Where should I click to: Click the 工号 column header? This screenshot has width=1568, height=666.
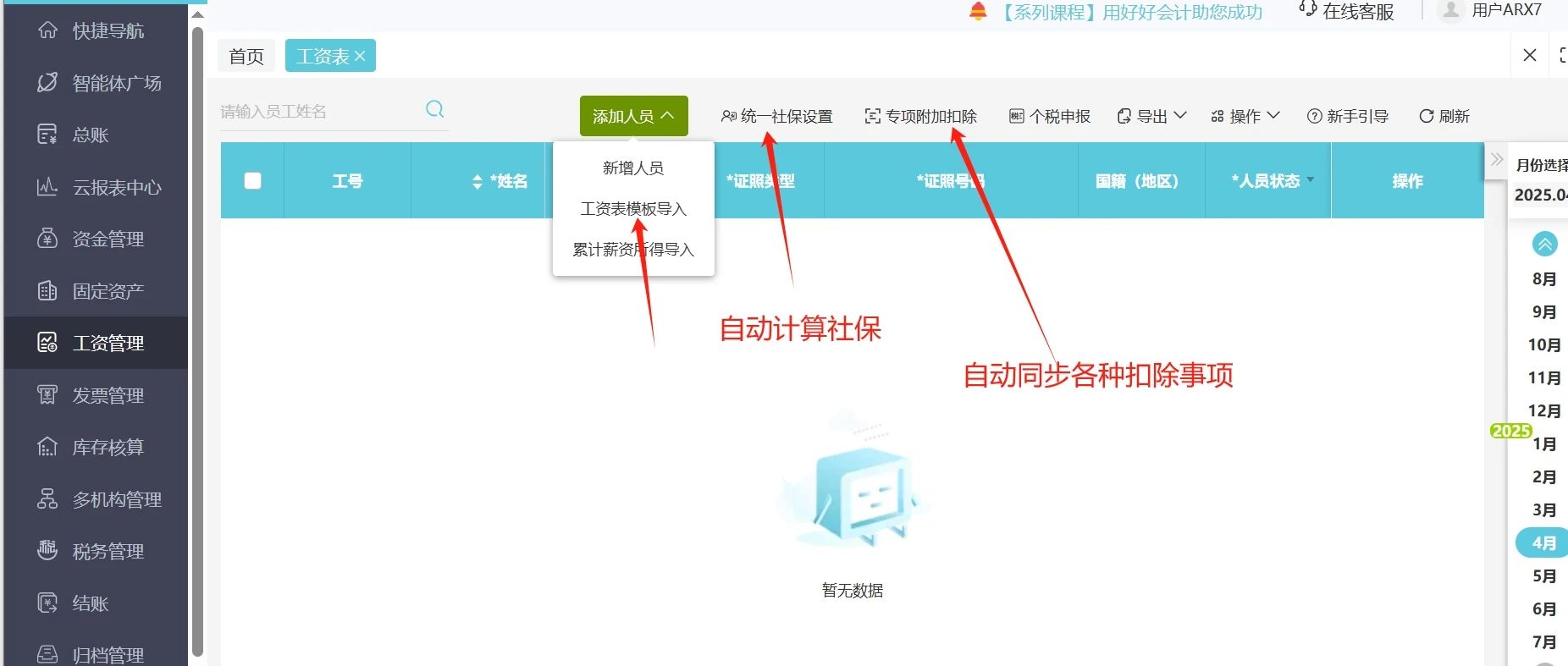click(x=347, y=180)
